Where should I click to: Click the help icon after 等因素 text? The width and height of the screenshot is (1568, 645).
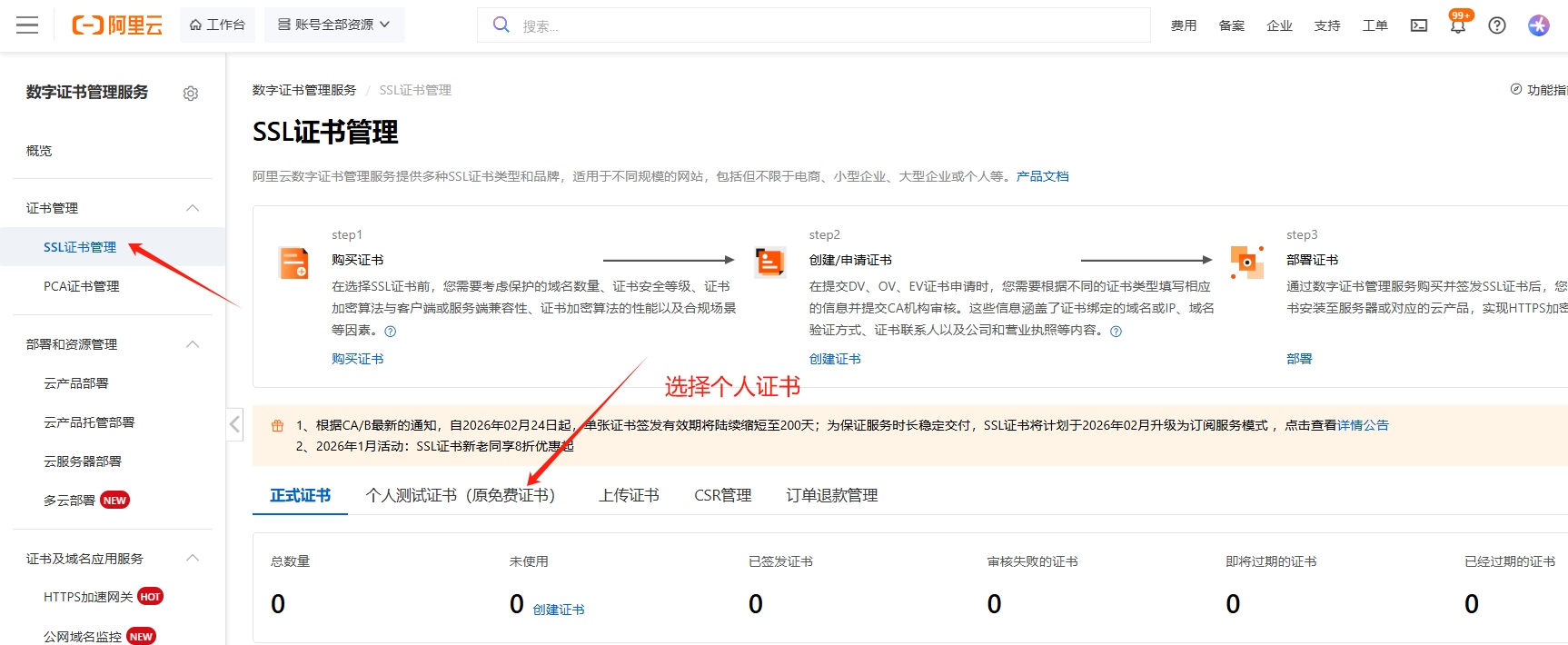click(391, 332)
